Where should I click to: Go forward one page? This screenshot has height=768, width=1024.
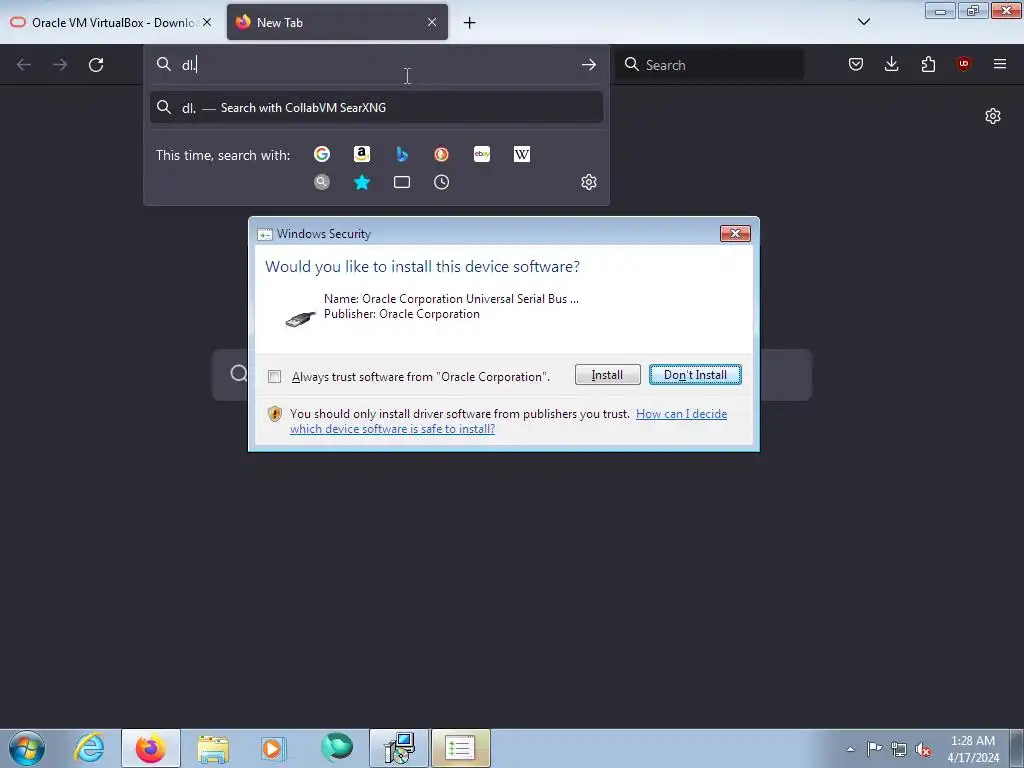click(60, 65)
